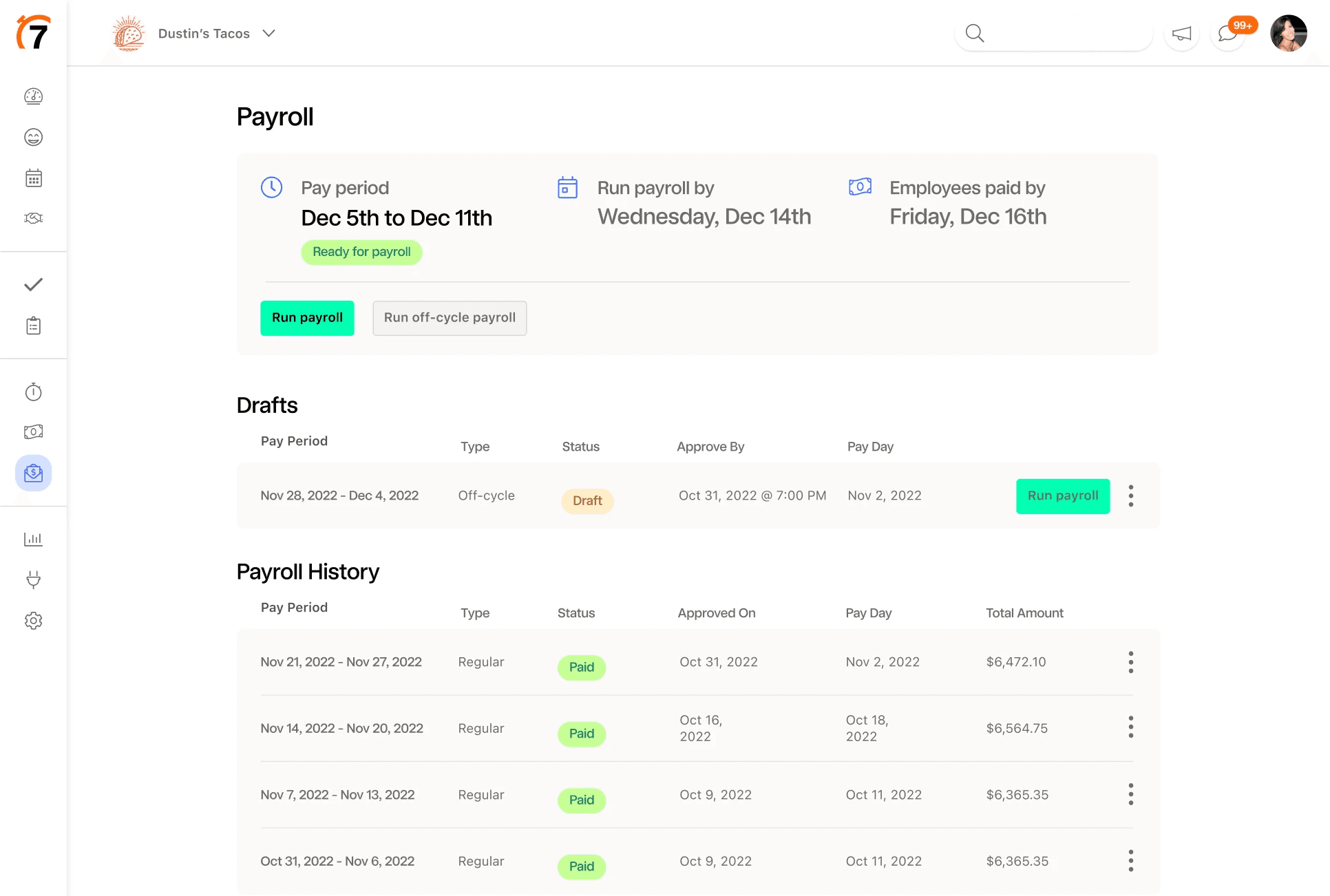Screen dimensions: 1330x896
Task: Open the dashboard gauge icon in sidebar
Action: [x=33, y=96]
